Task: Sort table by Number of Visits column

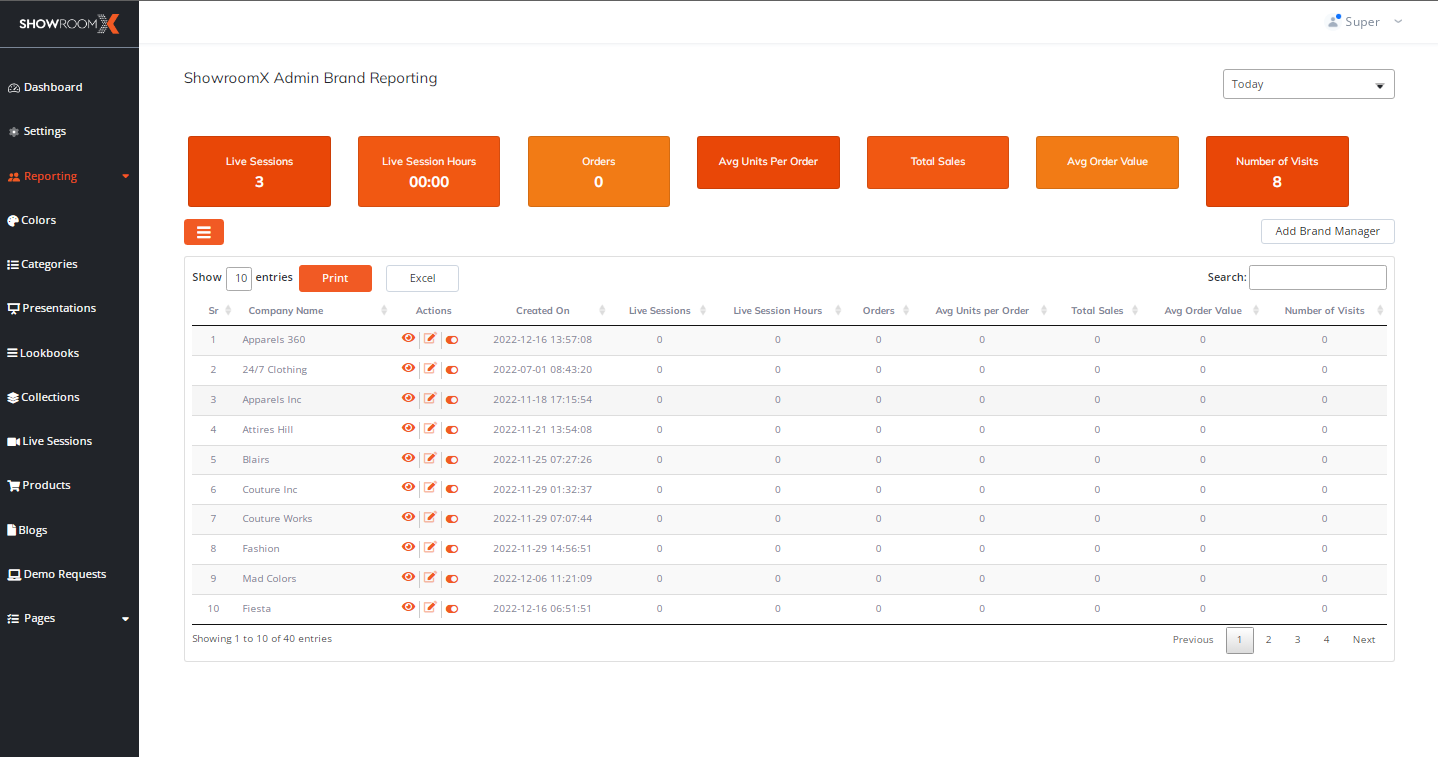Action: 1324,311
